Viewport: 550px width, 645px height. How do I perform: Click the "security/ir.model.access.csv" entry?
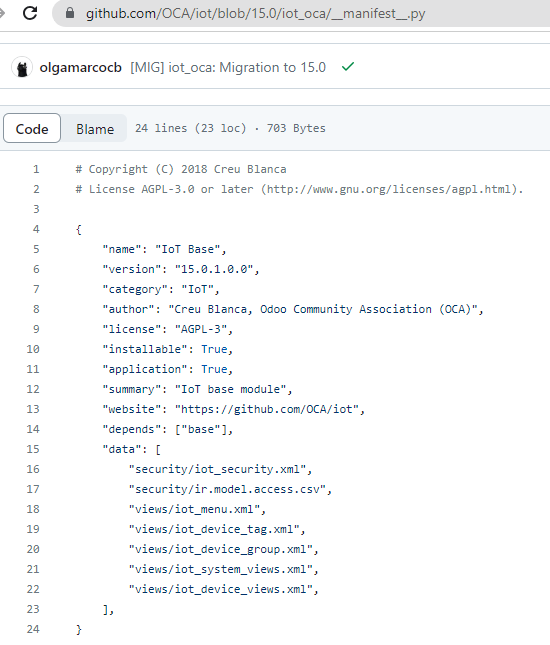227,489
